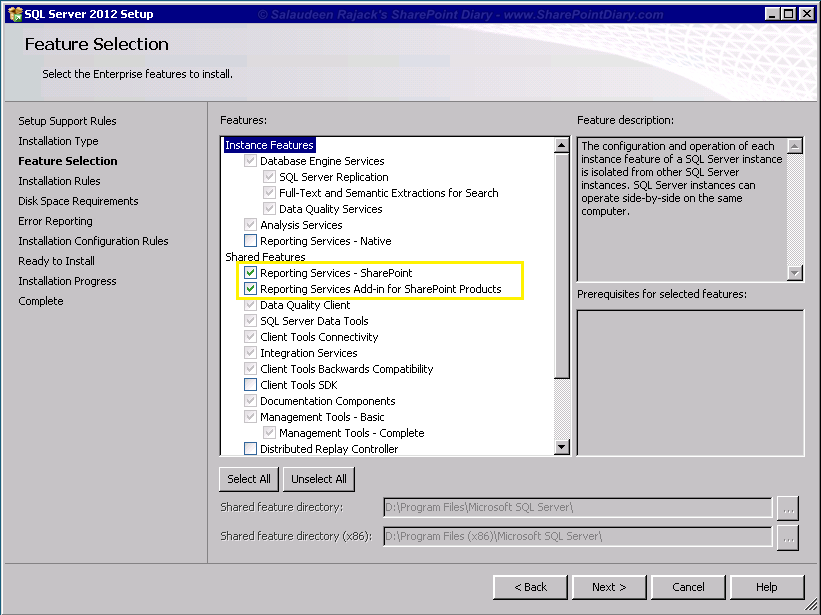Select Installation Rules step
Screen dimensions: 821x615
(59, 181)
